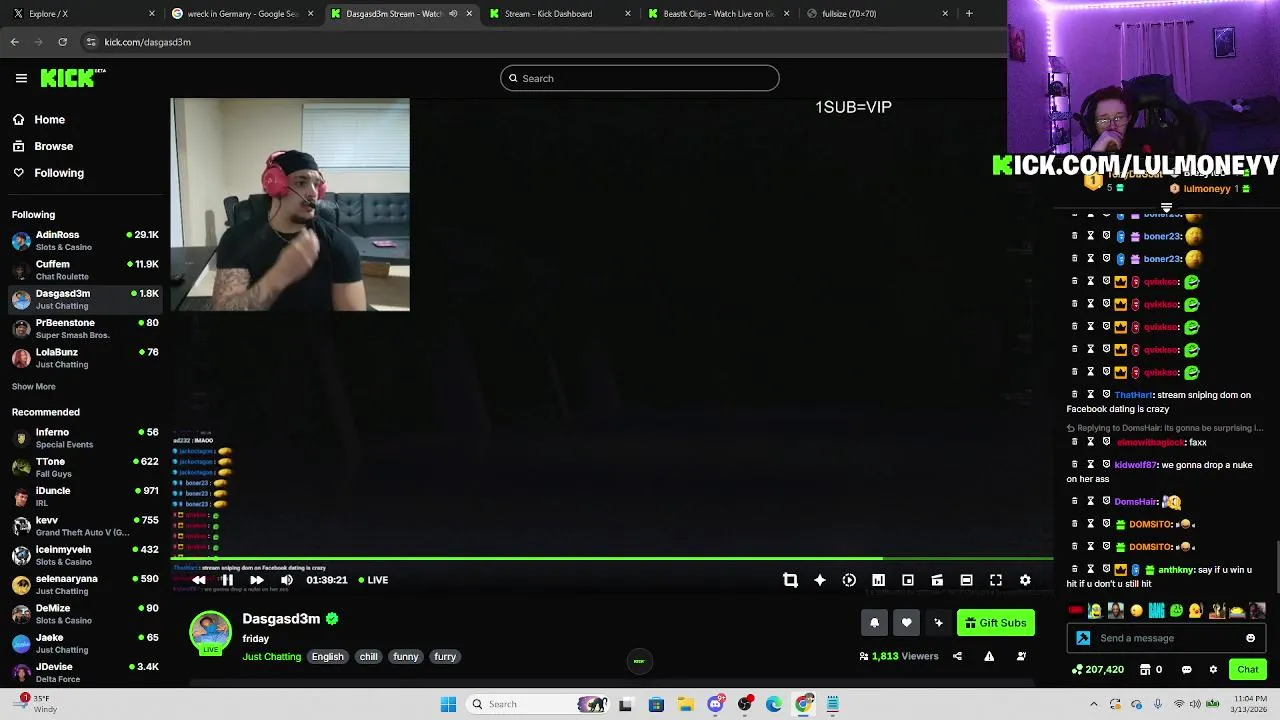Screen dimensions: 1280x720
Task: Toggle notifications bell for Dasgasd3m
Action: pos(874,623)
